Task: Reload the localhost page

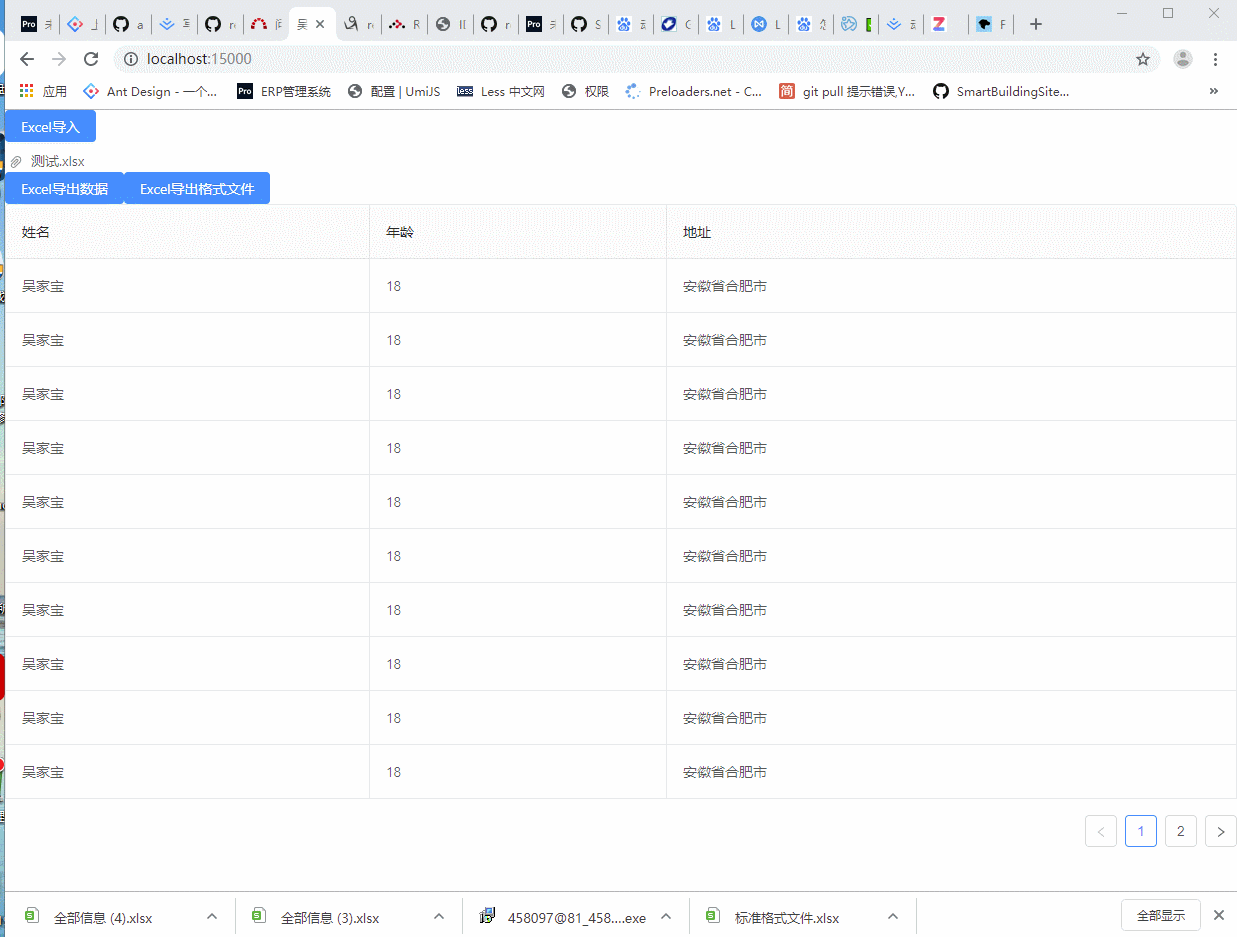Action: tap(91, 59)
